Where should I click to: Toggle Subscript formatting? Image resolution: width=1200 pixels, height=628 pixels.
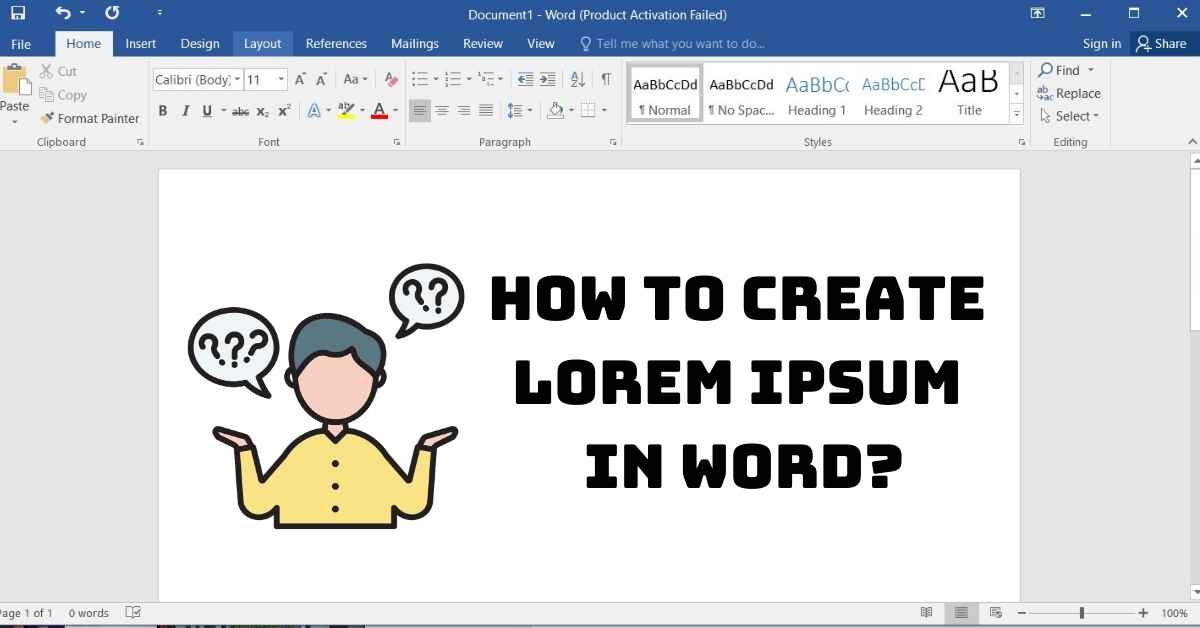262,111
